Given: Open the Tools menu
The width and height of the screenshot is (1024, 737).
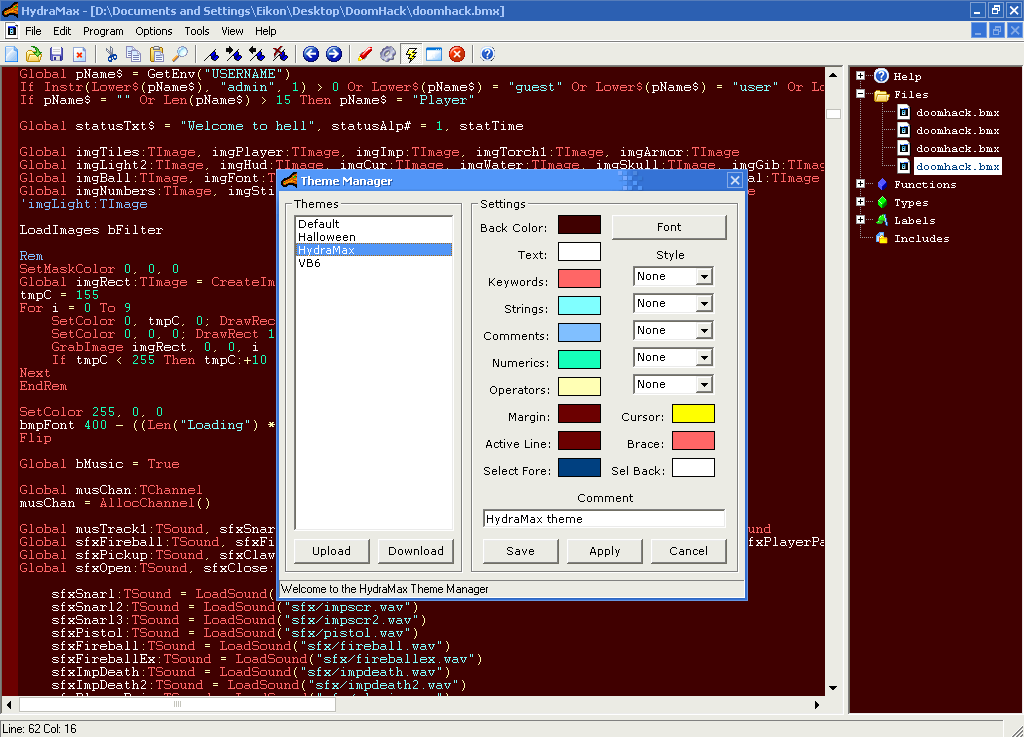Looking at the screenshot, I should click(197, 31).
